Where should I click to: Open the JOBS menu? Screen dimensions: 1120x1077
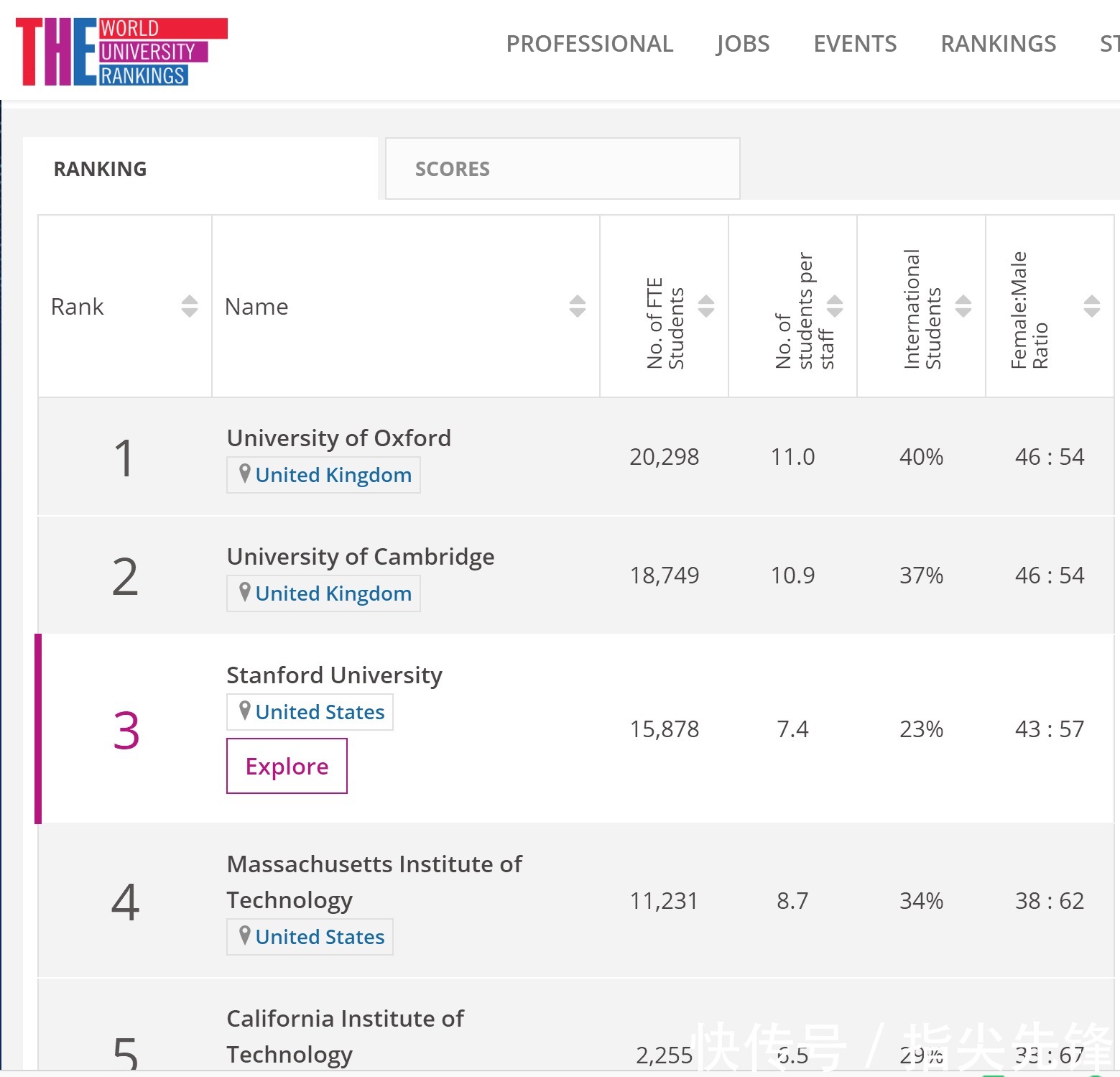[743, 44]
